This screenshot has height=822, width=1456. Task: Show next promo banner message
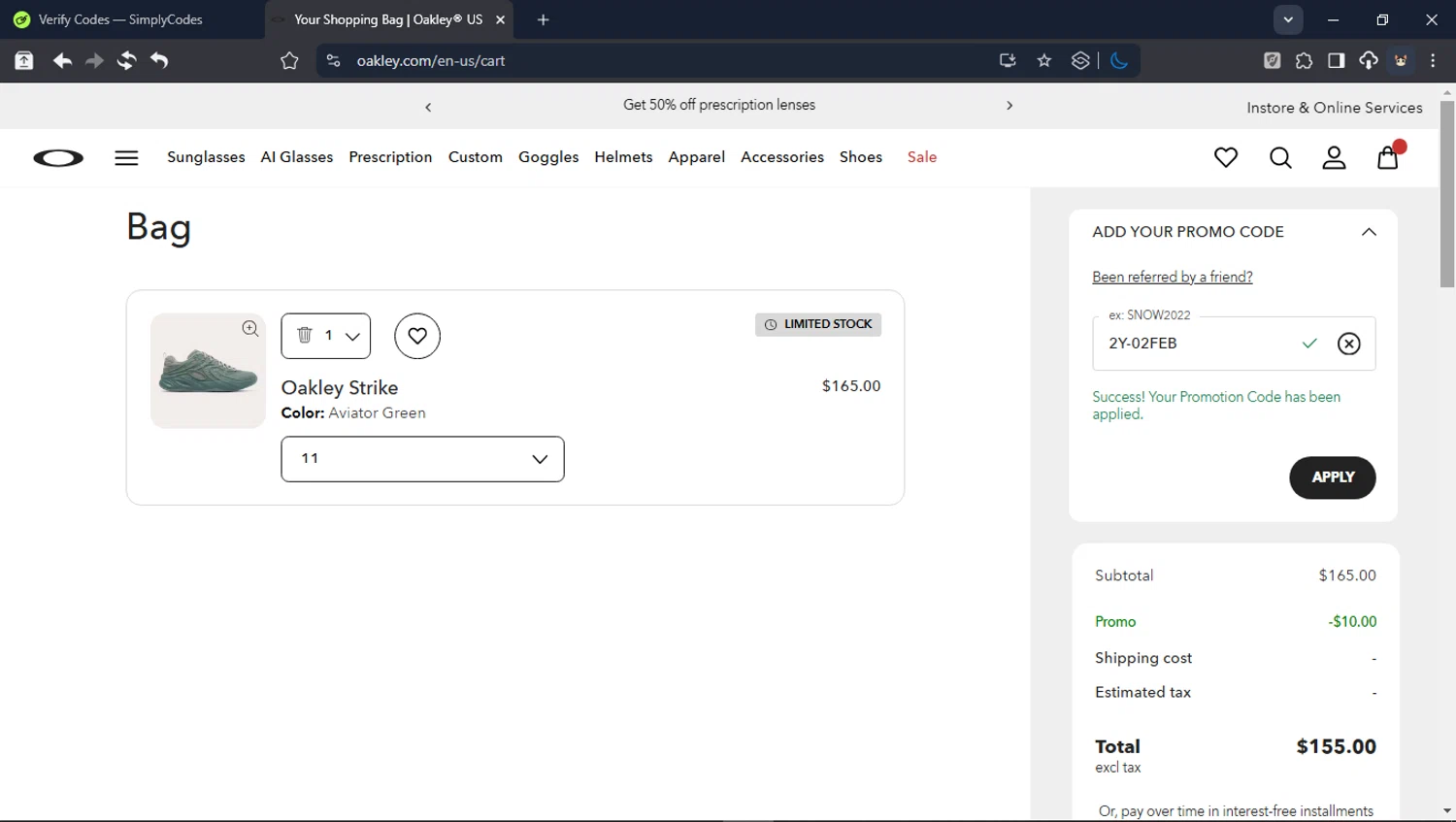coord(1009,106)
